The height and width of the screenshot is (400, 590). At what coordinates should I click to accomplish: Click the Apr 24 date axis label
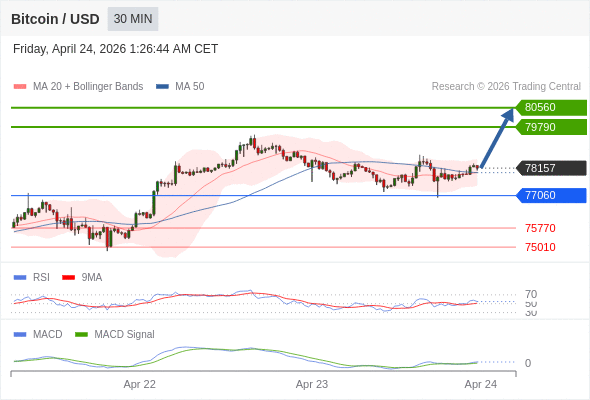[x=481, y=384]
